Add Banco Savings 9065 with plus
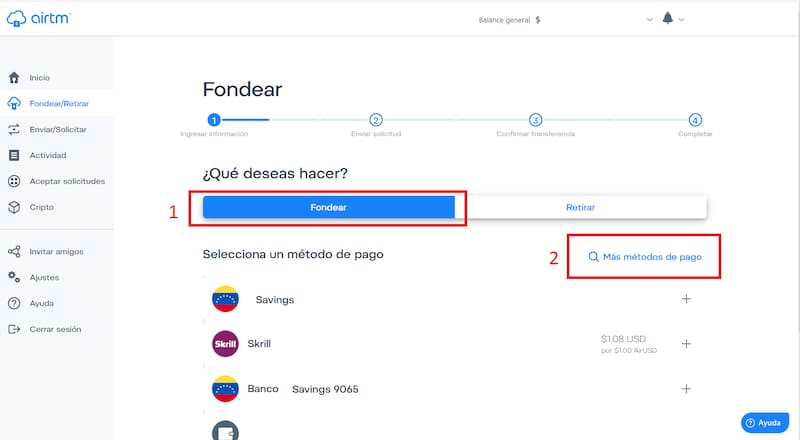The height and width of the screenshot is (440, 800). click(x=686, y=388)
